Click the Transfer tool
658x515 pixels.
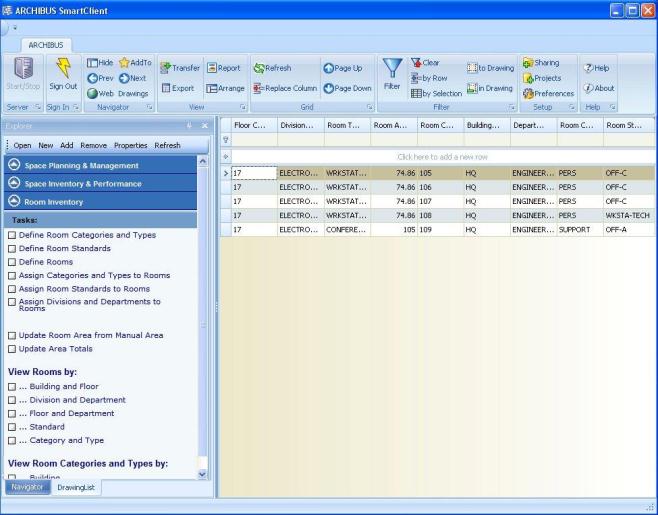(x=180, y=68)
